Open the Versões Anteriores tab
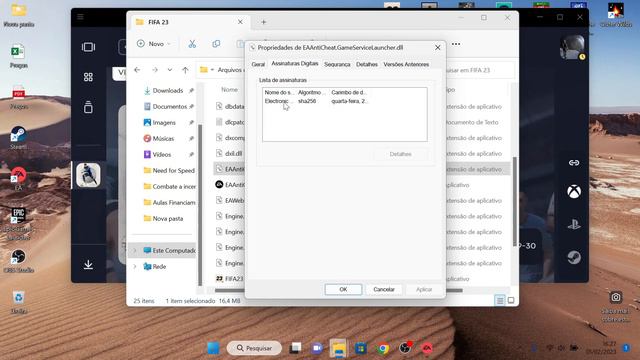Viewport: 640px width, 360px height. click(406, 64)
